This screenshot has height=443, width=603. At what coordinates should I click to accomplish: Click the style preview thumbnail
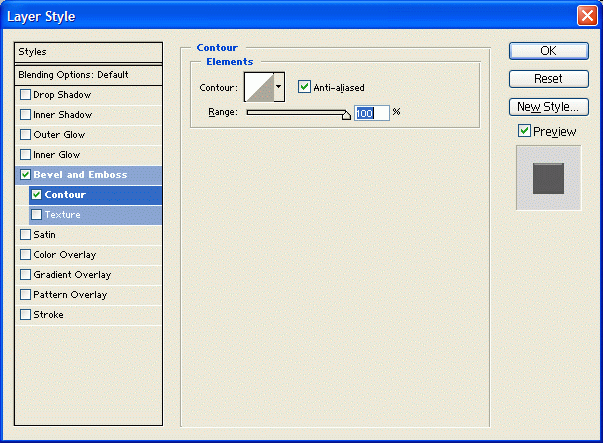548,177
